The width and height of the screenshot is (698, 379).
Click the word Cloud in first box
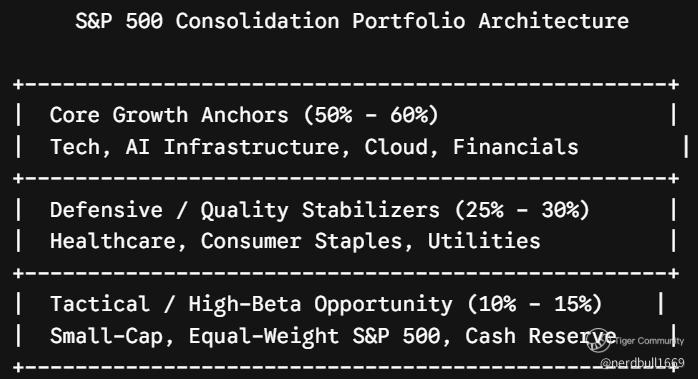coord(396,147)
